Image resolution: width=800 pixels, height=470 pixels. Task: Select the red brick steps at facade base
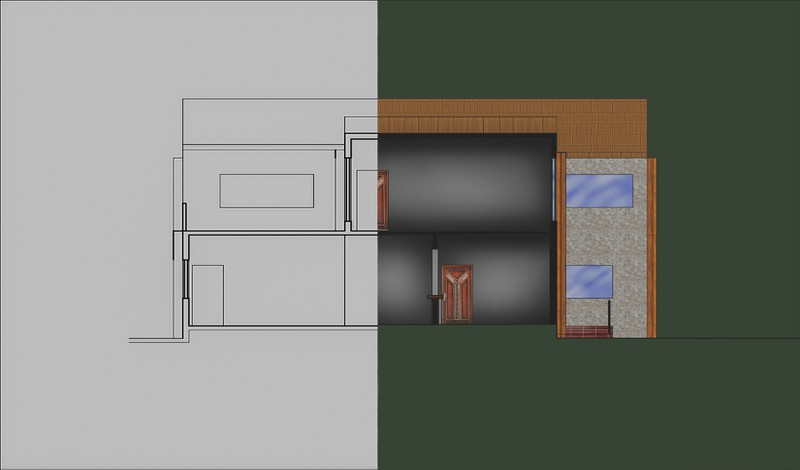[589, 332]
